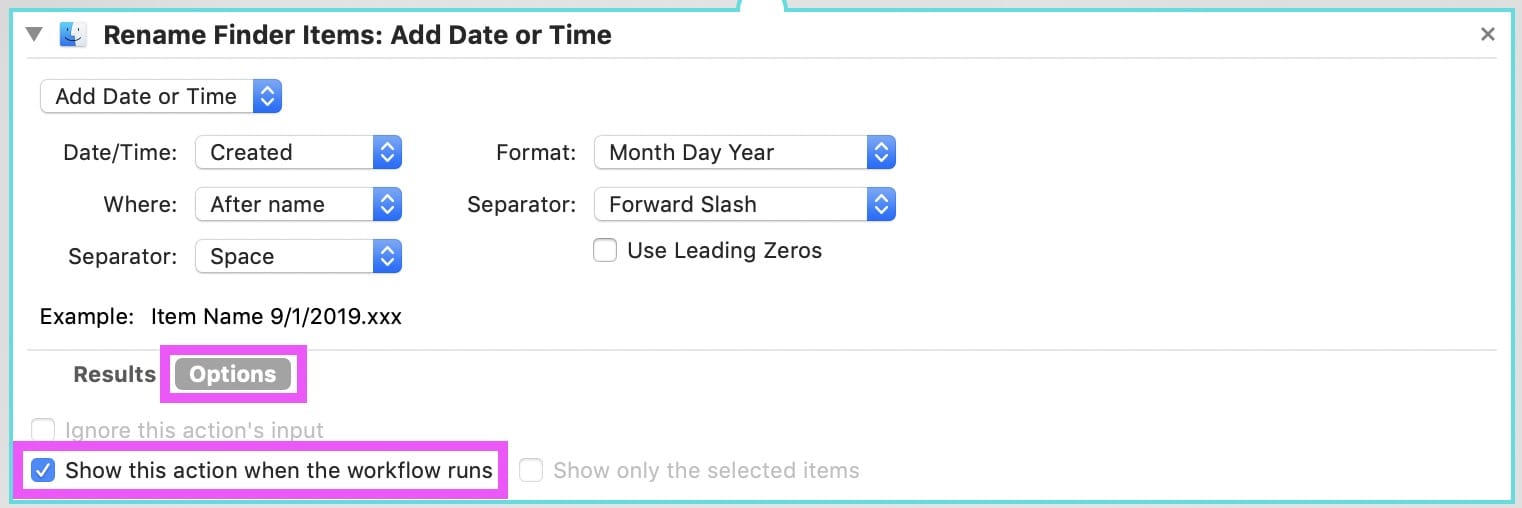Click blue arrows of Created dropdown

tap(387, 153)
